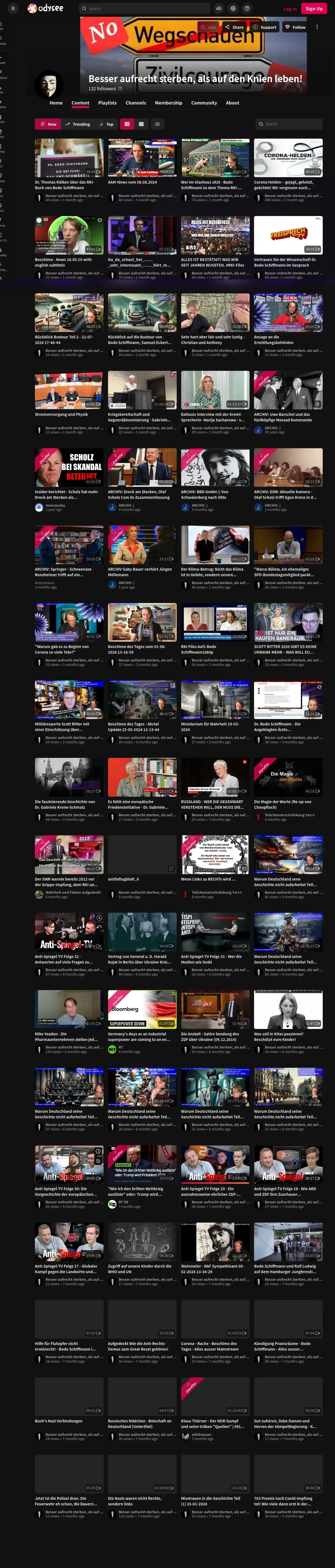Open the Home tab of channel
Screen dimensions: 335x1568
click(56, 103)
